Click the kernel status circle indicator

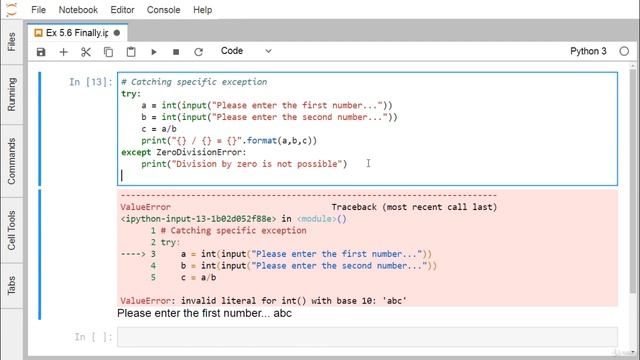coord(624,51)
